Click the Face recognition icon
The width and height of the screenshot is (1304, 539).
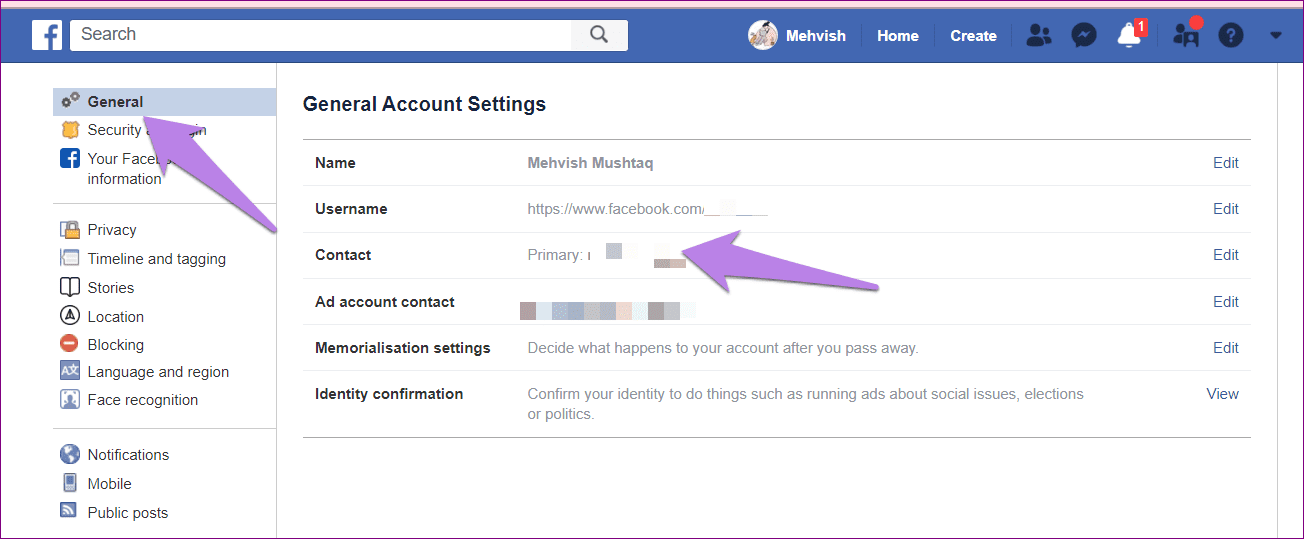tap(70, 400)
